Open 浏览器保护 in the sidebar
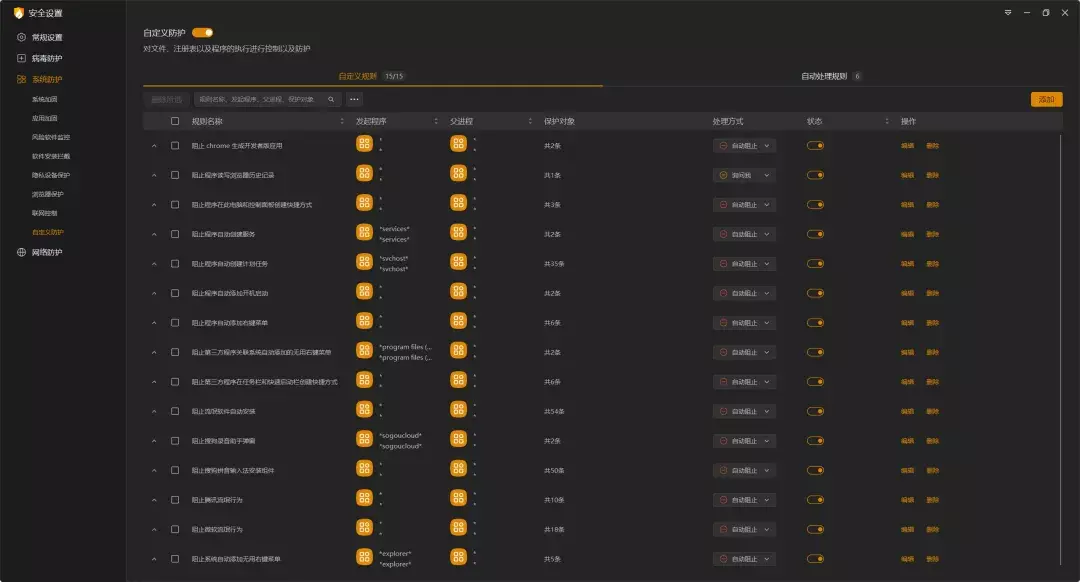The width and height of the screenshot is (1080, 582). pos(47,194)
